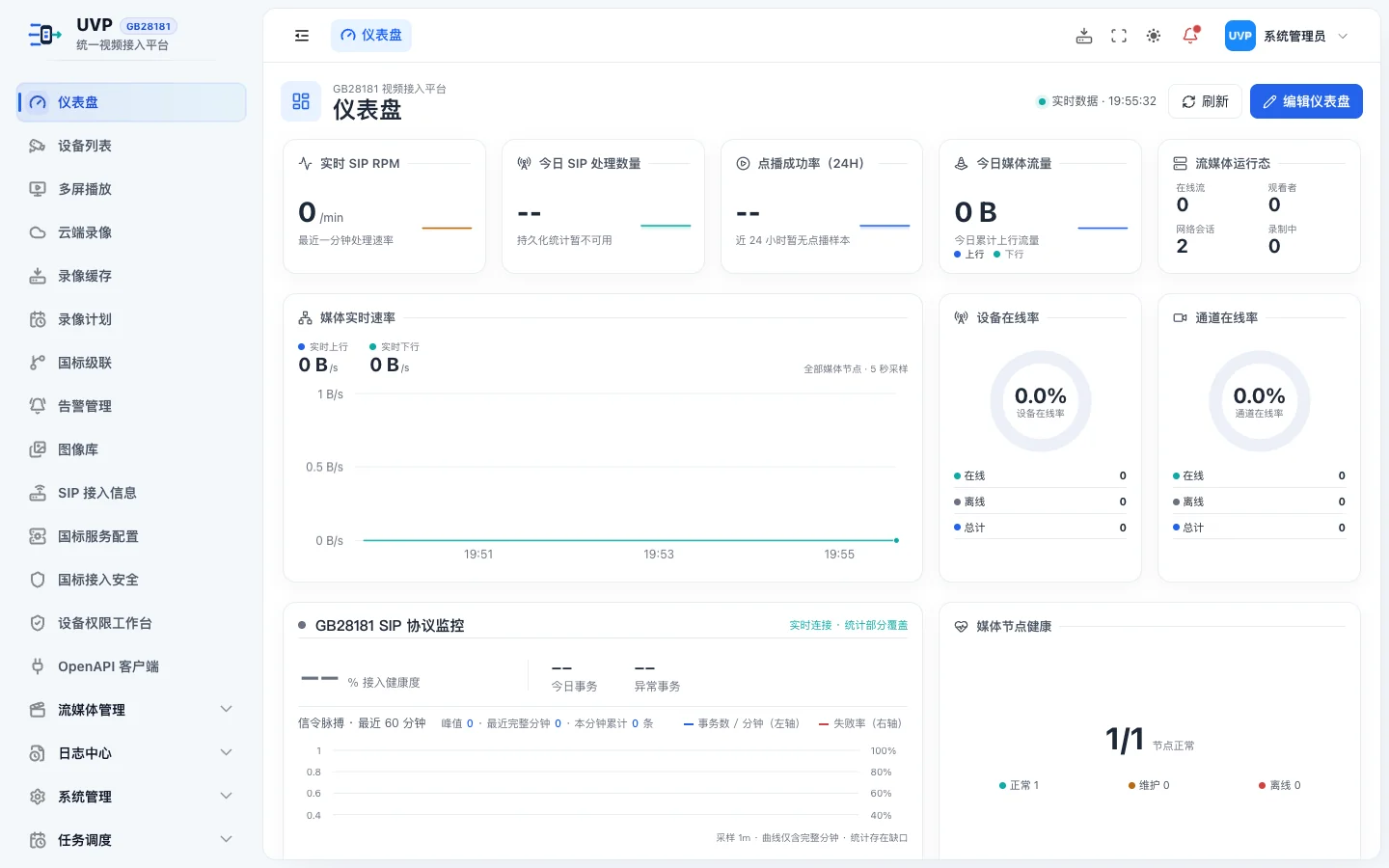Click the 上行 legend in 今日媒体流量 card
The image size is (1389, 868).
click(969, 255)
